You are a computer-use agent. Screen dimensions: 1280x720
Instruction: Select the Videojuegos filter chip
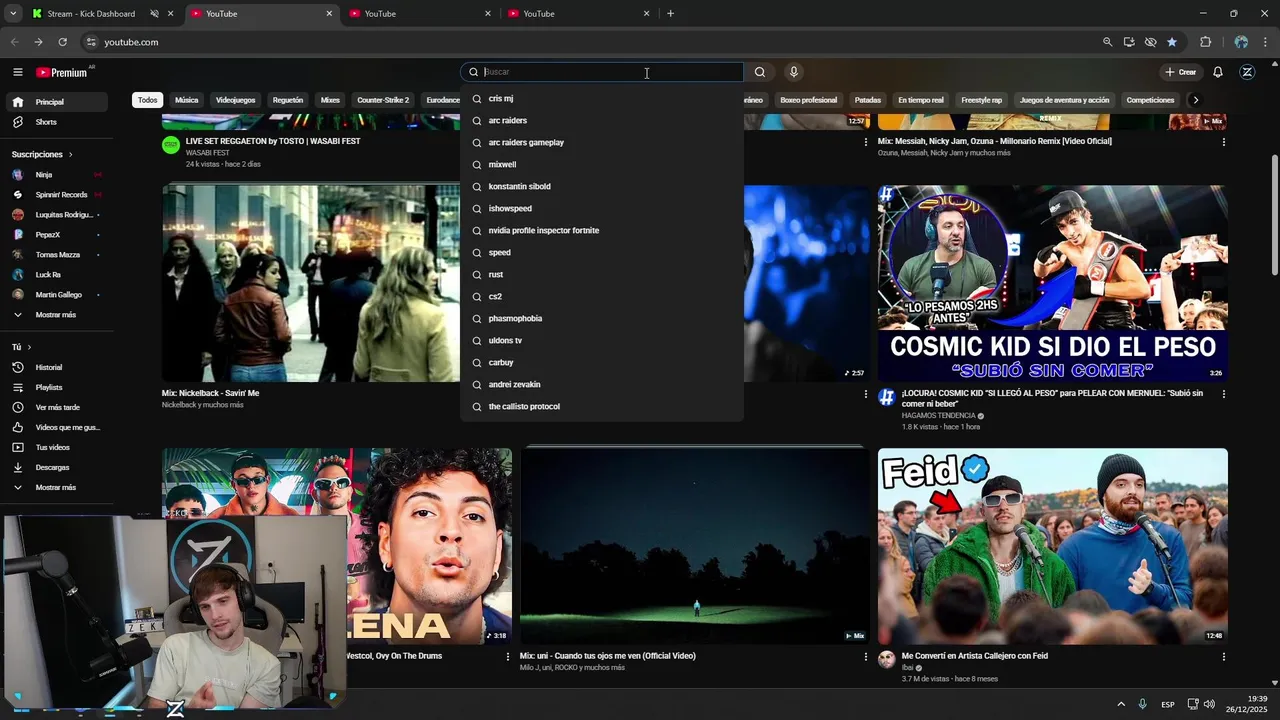235,100
